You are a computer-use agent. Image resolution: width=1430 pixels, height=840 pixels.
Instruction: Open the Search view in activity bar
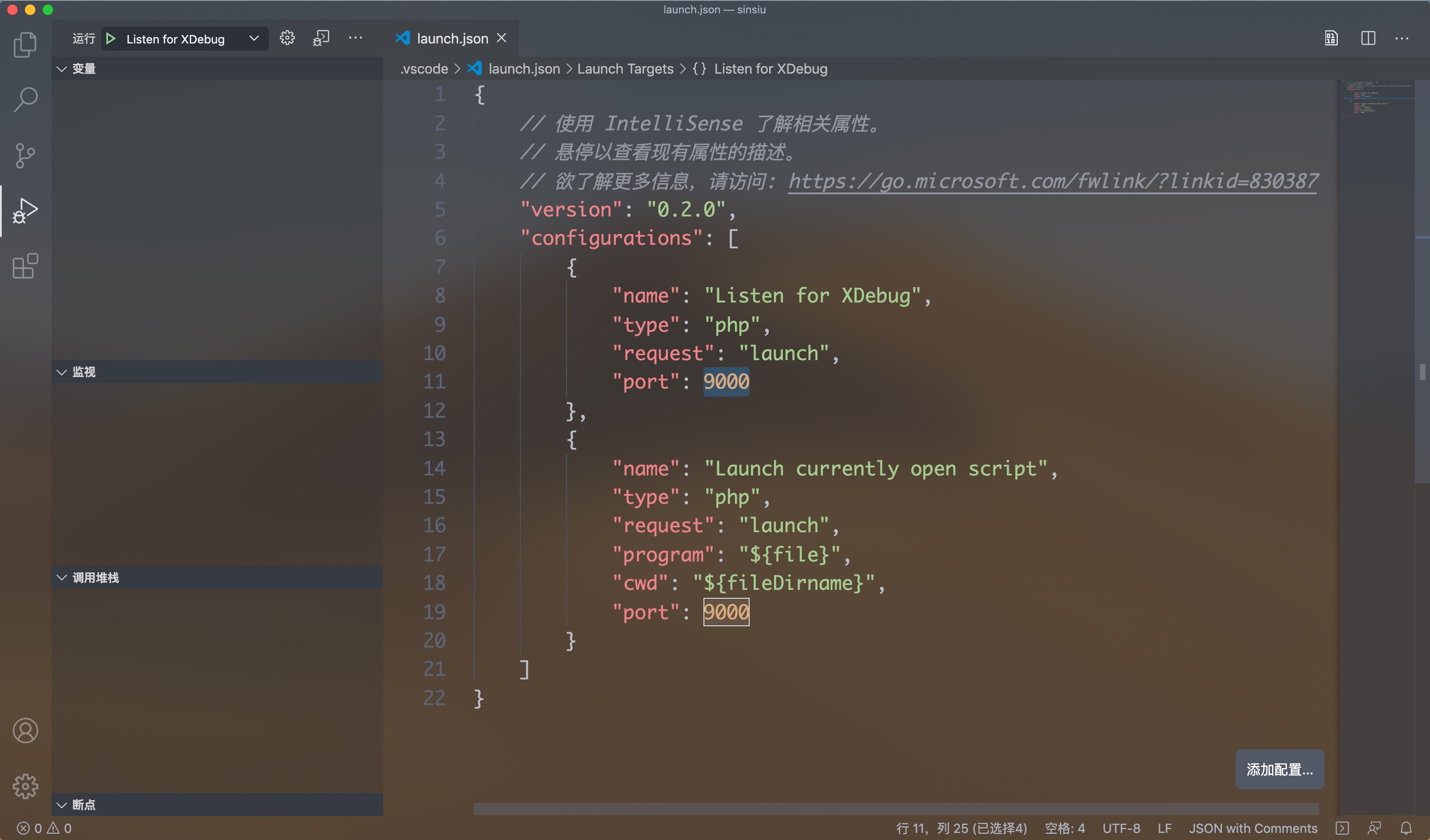pyautogui.click(x=25, y=99)
